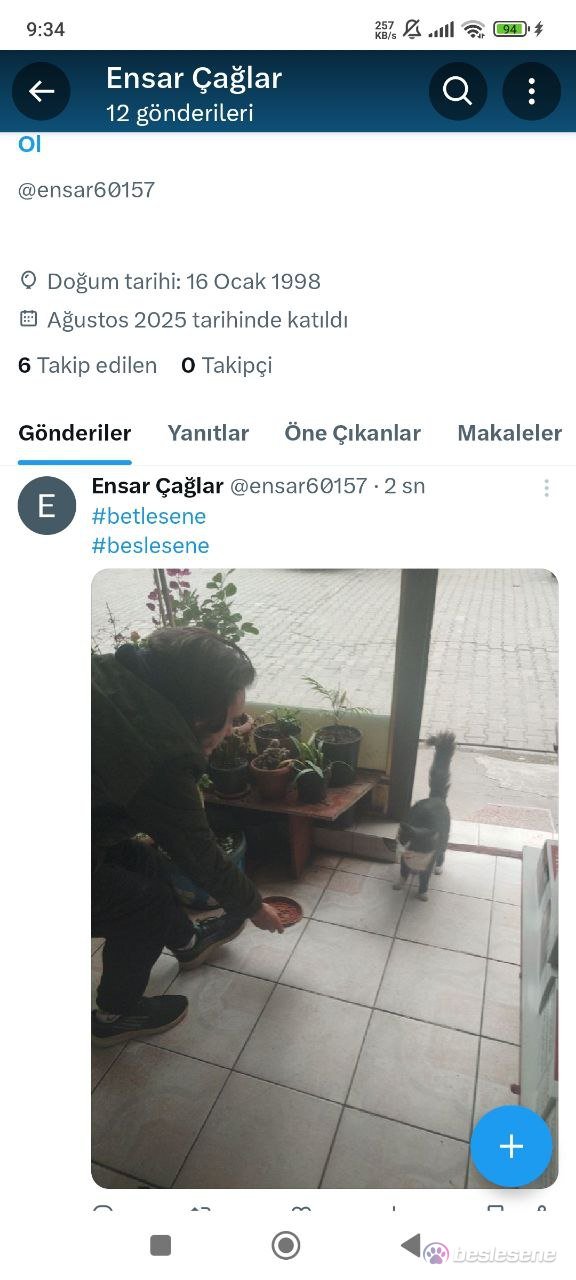Image resolution: width=576 pixels, height=1280 pixels.
Task: Tap the back arrow icon
Action: click(41, 92)
